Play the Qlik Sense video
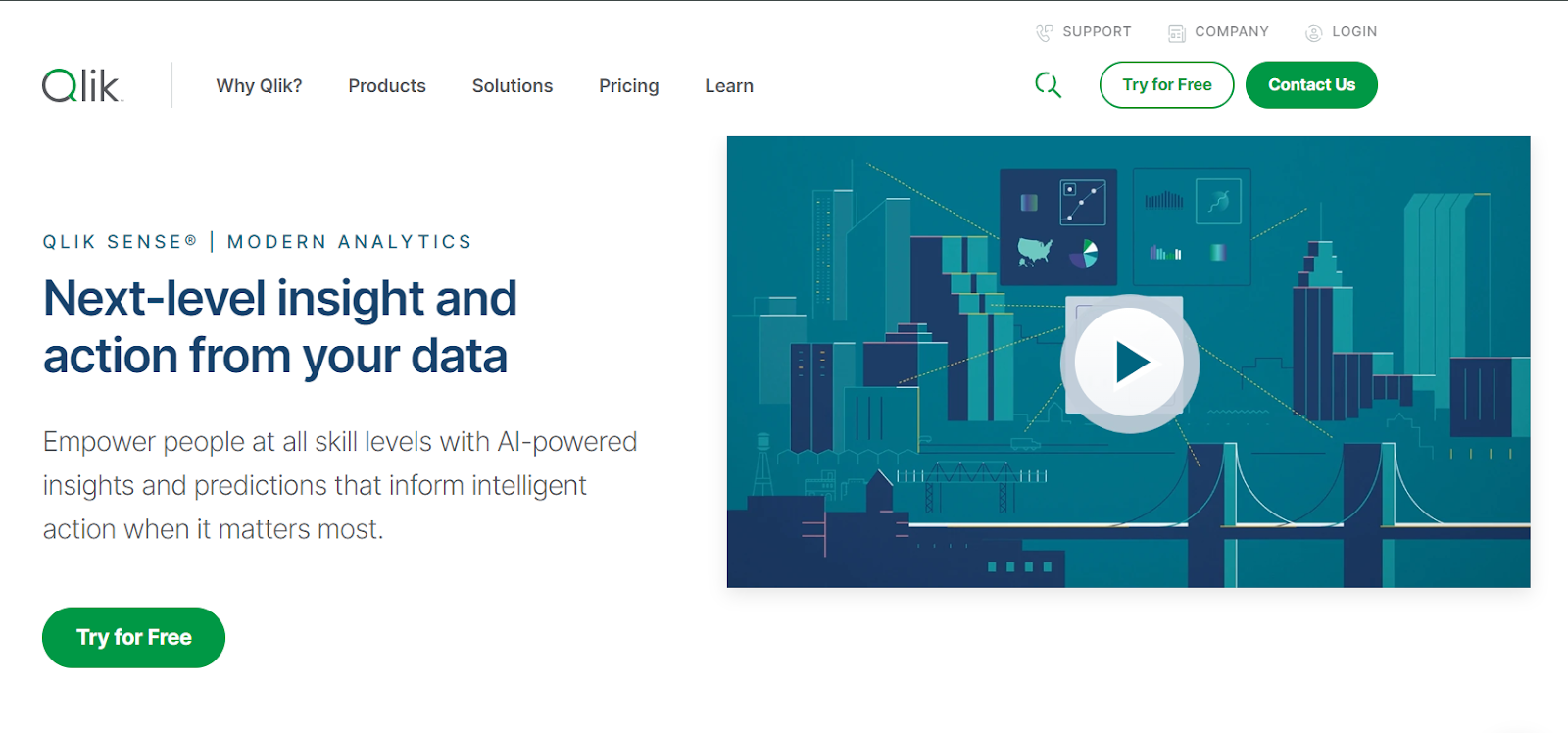 1130,363
